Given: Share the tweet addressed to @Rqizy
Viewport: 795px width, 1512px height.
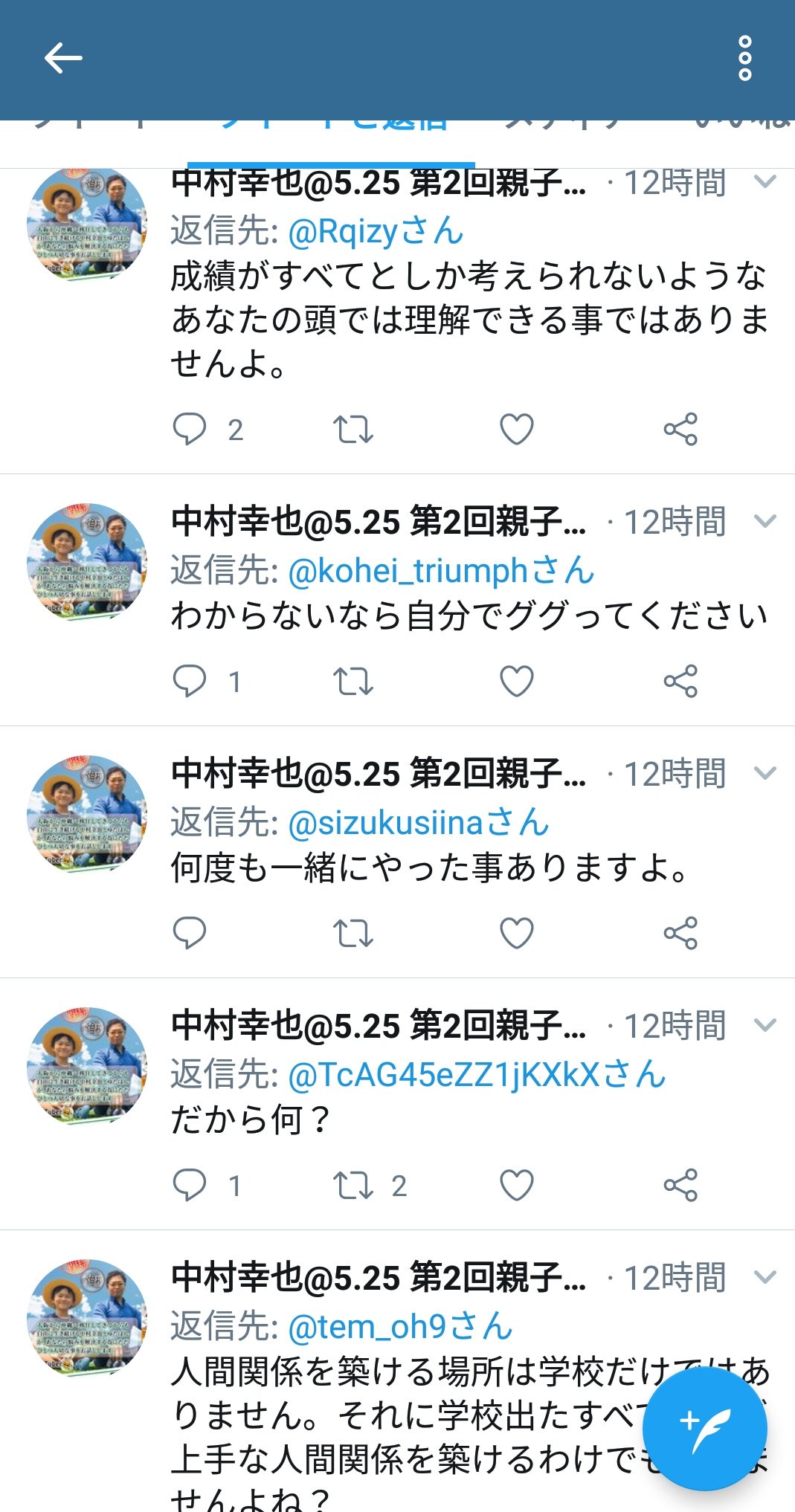Looking at the screenshot, I should (x=680, y=429).
